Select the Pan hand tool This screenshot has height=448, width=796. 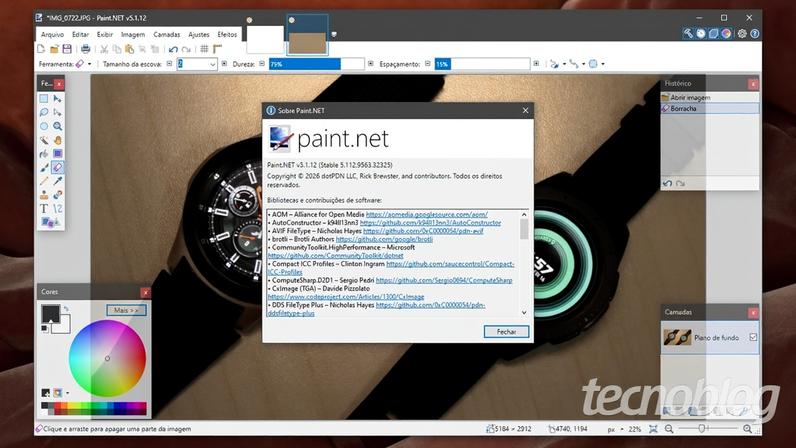coord(58,140)
